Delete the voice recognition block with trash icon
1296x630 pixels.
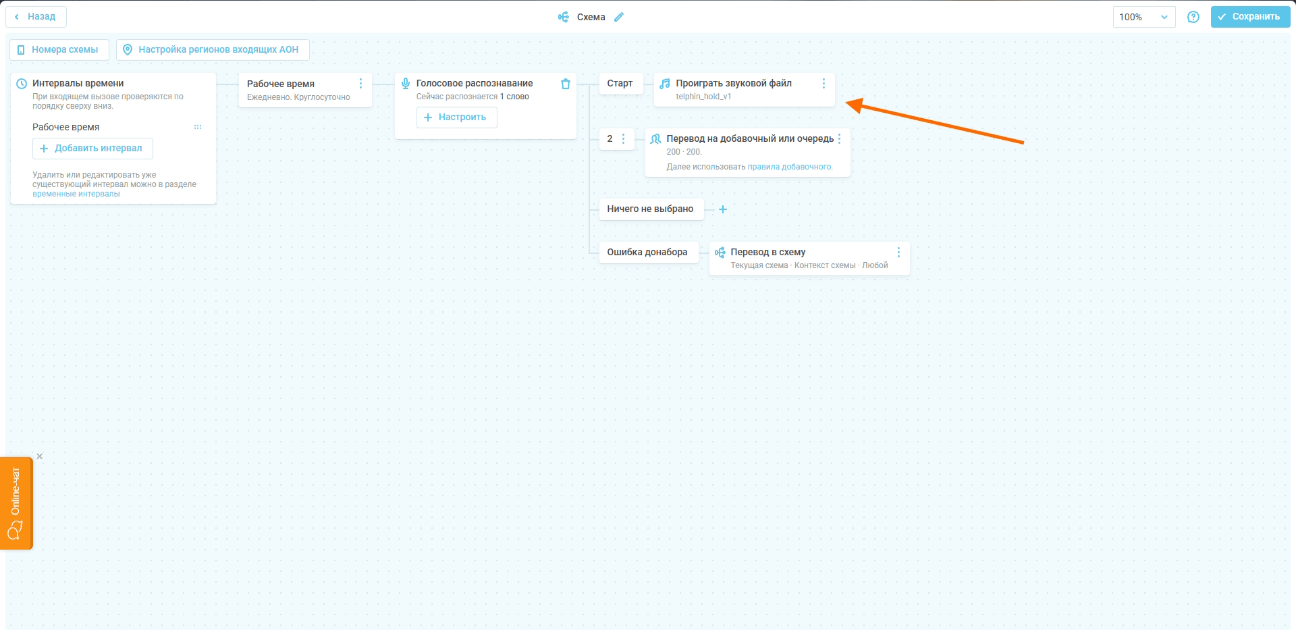pyautogui.click(x=565, y=84)
